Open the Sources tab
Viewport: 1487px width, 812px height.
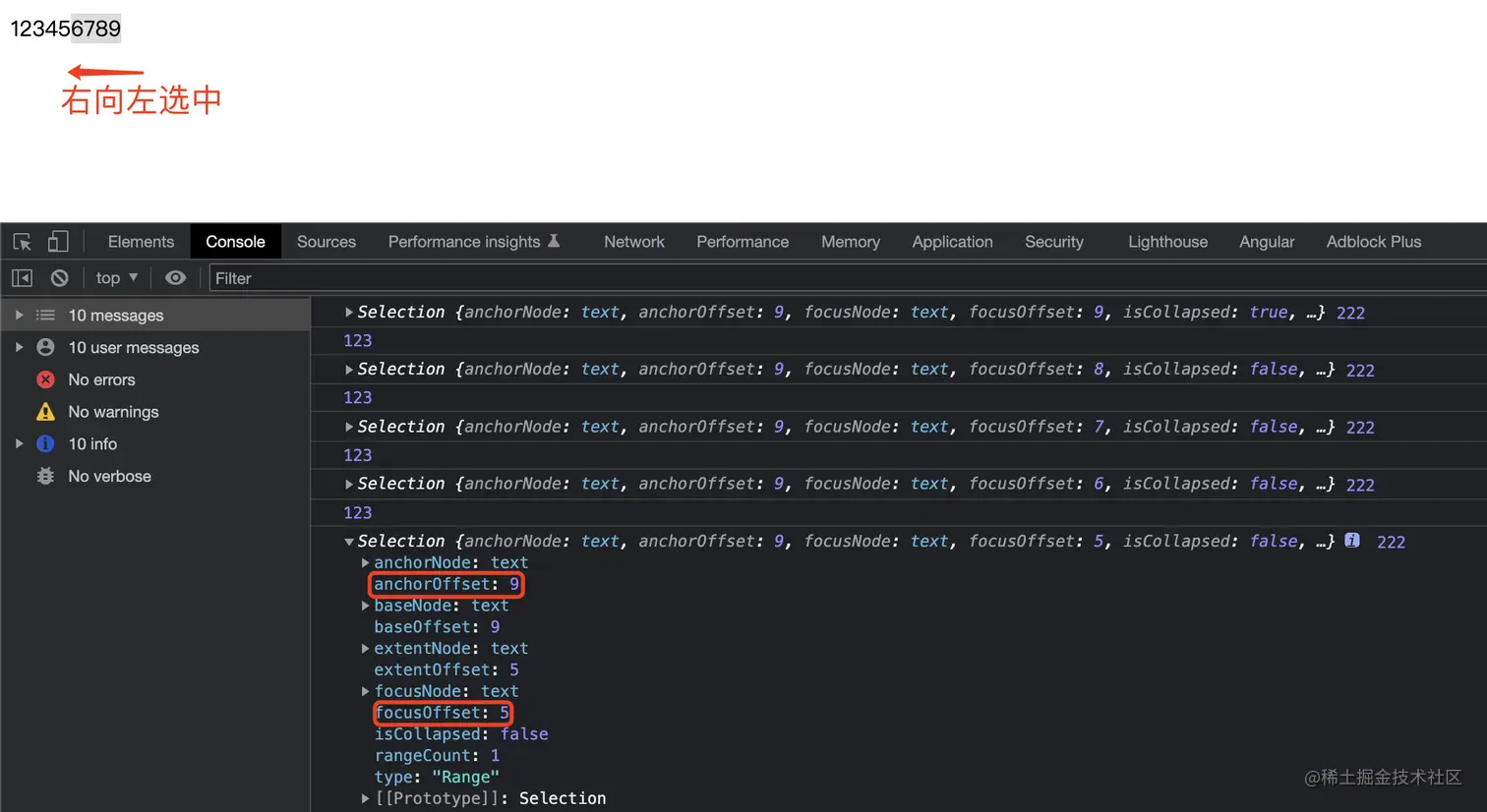(x=327, y=242)
